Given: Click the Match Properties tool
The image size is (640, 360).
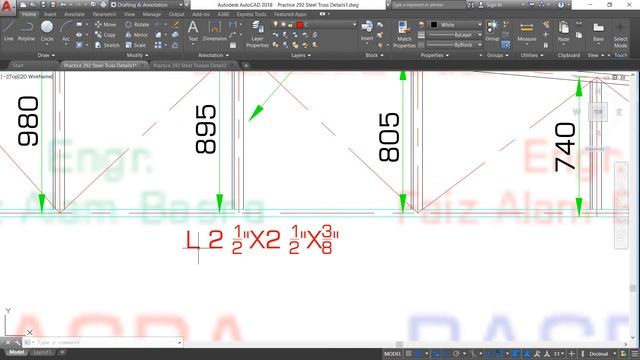Looking at the screenshot, I should coord(404,35).
